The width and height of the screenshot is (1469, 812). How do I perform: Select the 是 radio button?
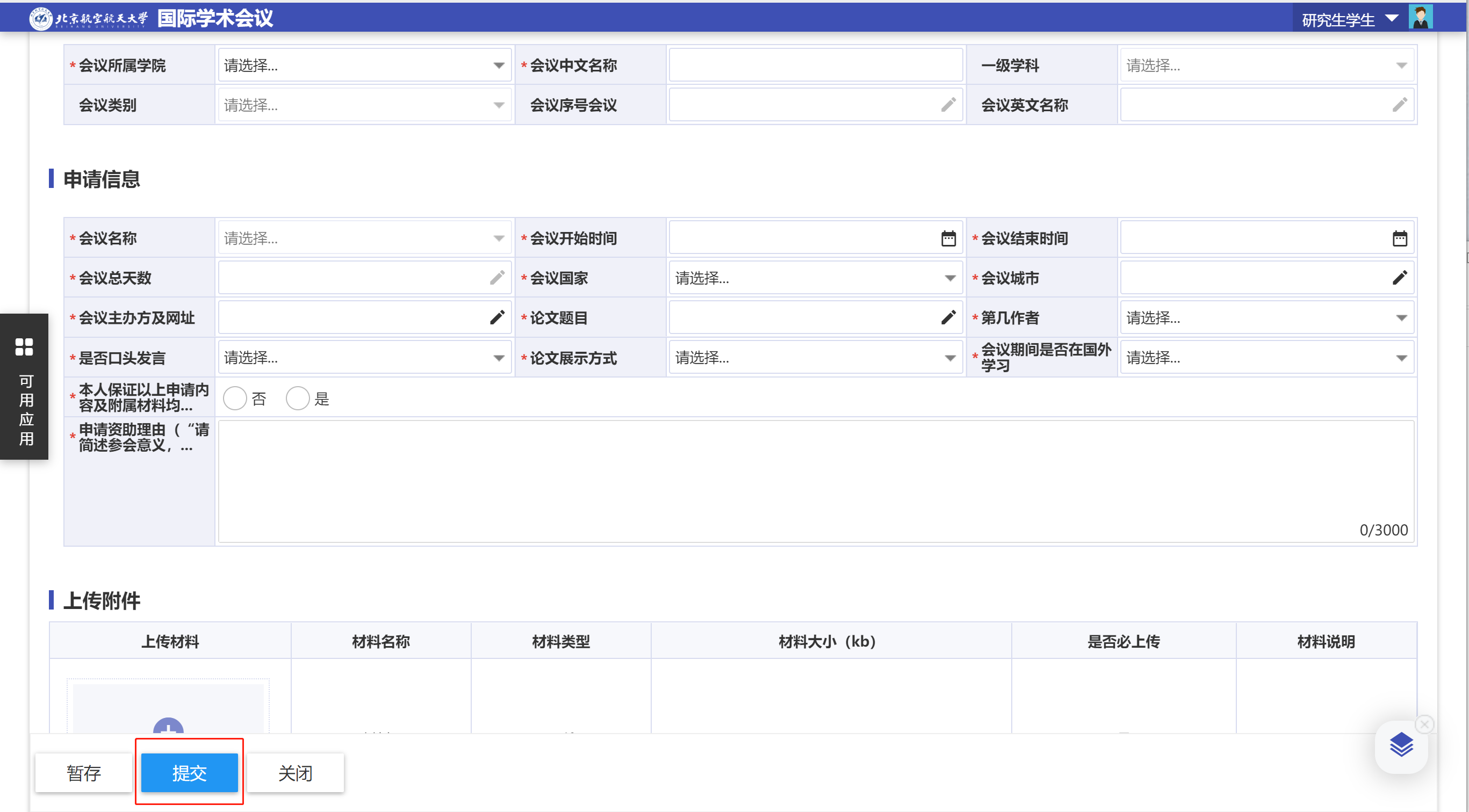[298, 398]
